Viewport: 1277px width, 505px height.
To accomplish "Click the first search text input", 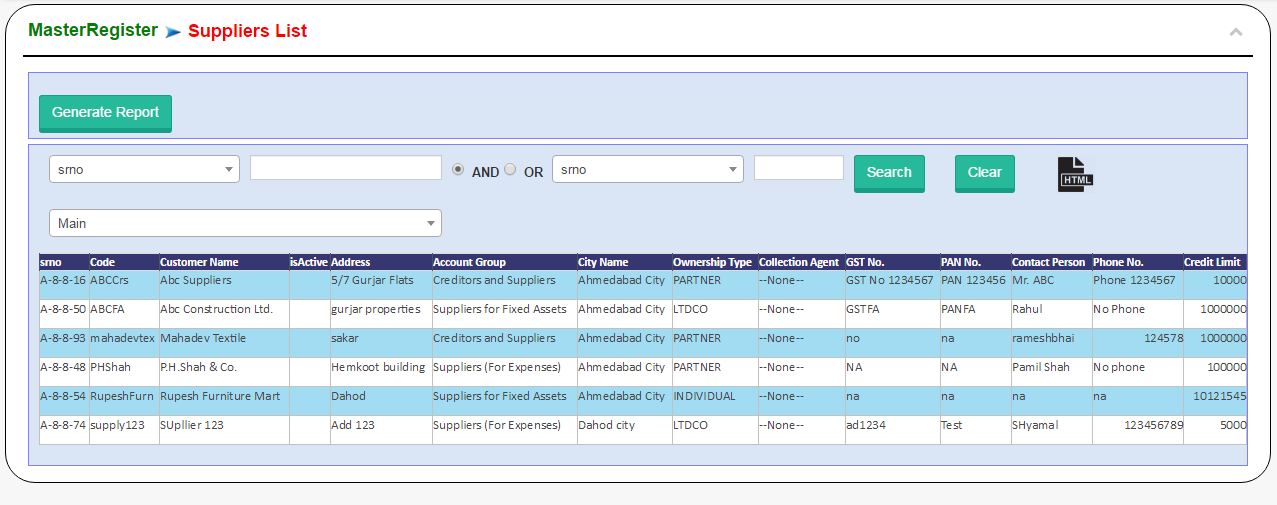I will pyautogui.click(x=345, y=168).
